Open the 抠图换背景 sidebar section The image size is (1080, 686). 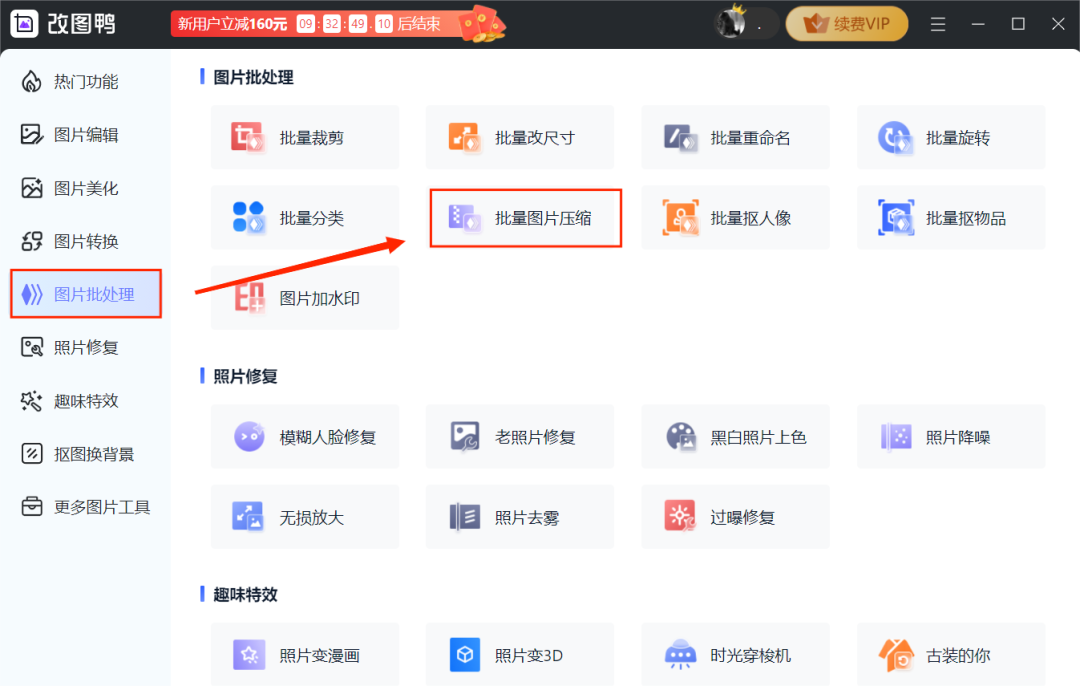(x=85, y=453)
